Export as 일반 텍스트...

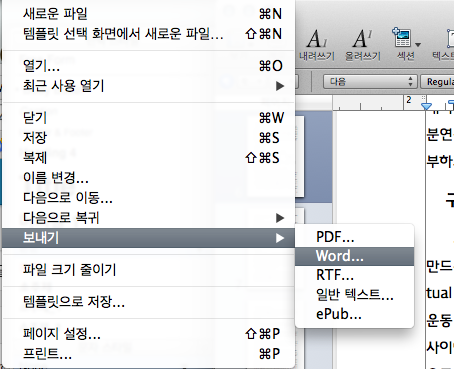[354, 295]
